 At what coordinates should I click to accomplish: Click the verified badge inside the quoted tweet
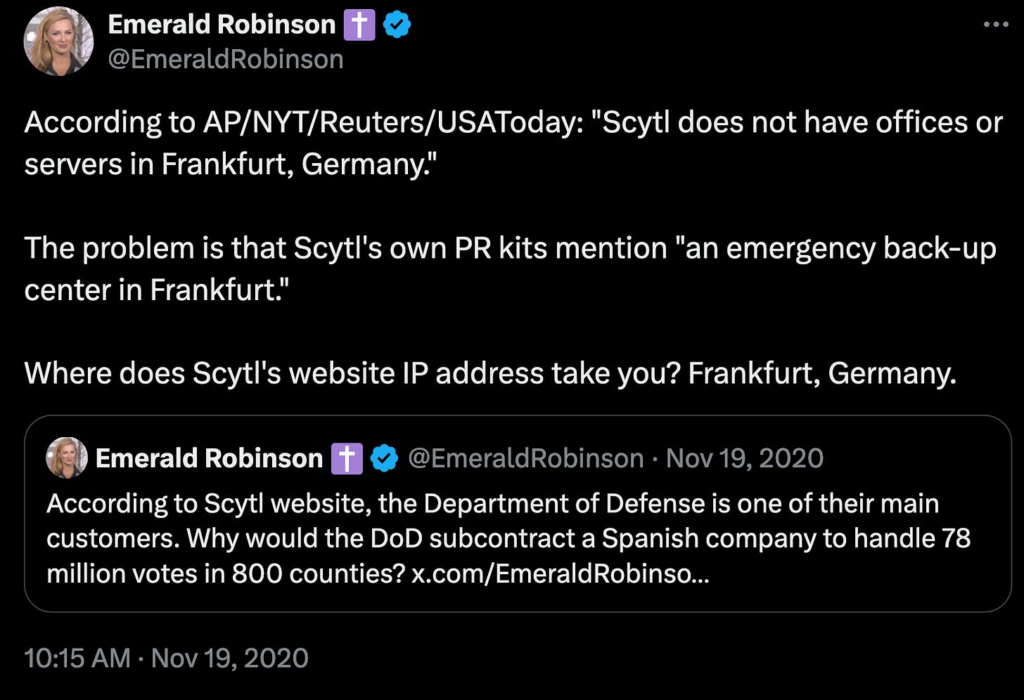pos(383,459)
